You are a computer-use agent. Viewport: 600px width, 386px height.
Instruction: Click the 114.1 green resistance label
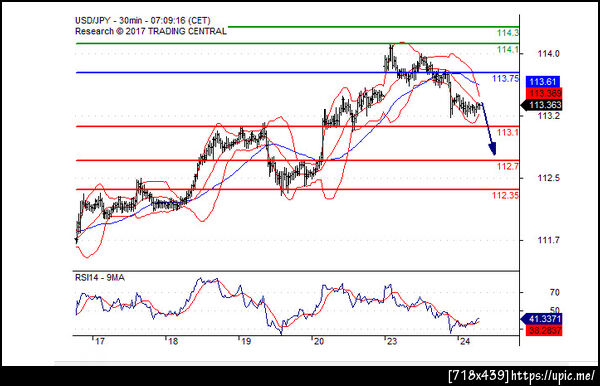click(x=508, y=50)
